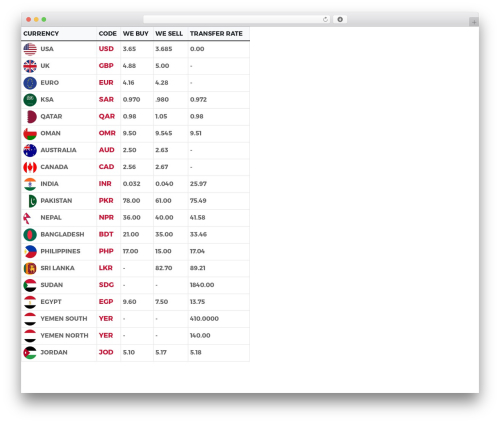Select the SAR currency code
Image resolution: width=500 pixels, height=423 pixels.
(x=106, y=99)
